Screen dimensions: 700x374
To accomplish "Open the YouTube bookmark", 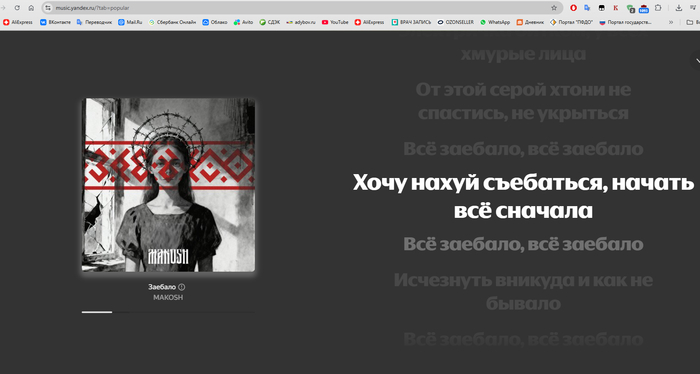I will click(335, 22).
